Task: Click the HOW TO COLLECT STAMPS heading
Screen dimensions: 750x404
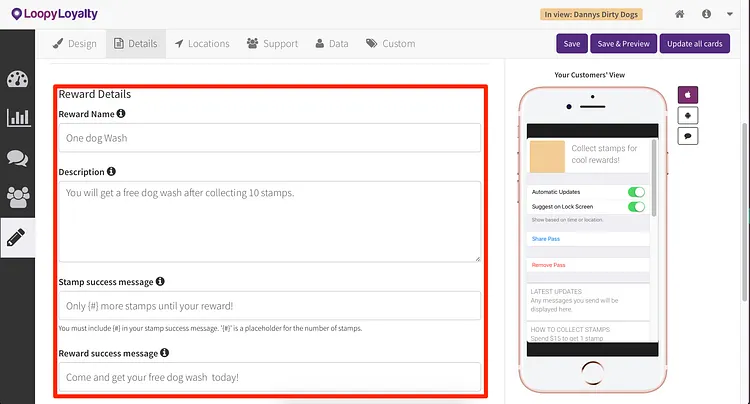Action: [x=570, y=329]
